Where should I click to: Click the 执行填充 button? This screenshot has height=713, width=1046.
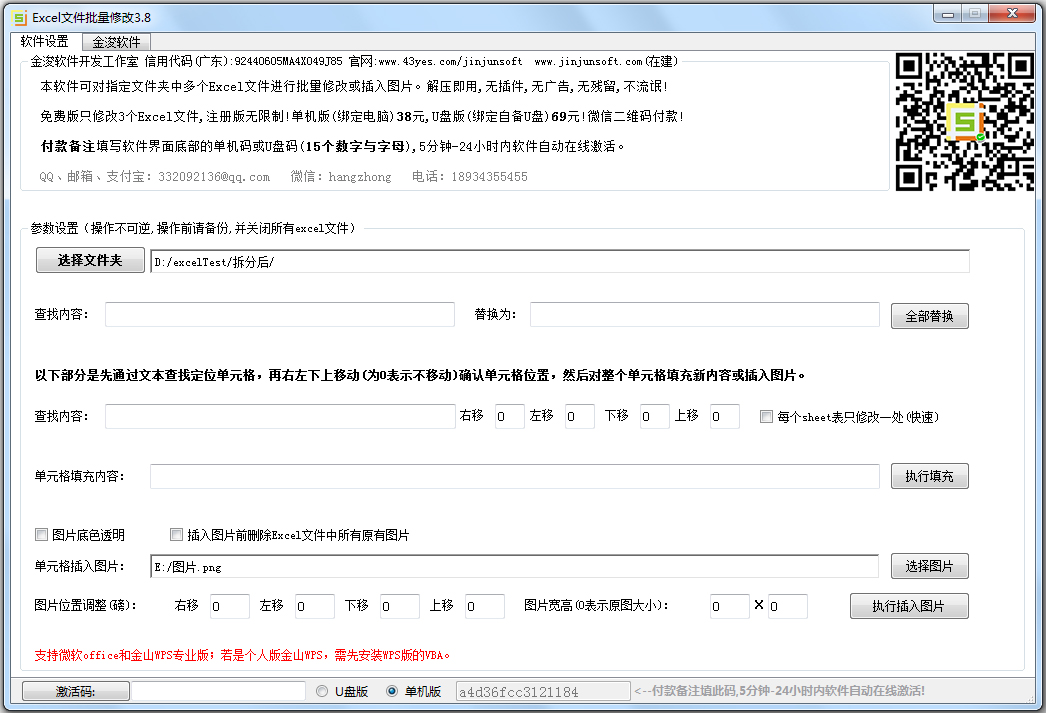929,476
